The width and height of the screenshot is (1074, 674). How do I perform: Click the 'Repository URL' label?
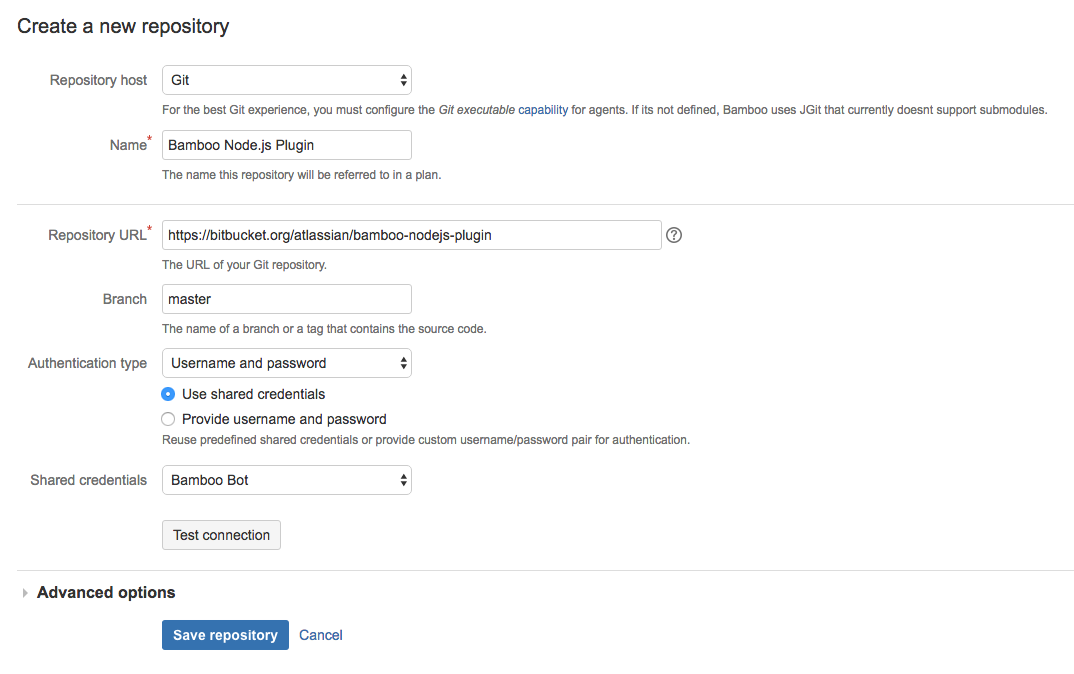pos(97,235)
